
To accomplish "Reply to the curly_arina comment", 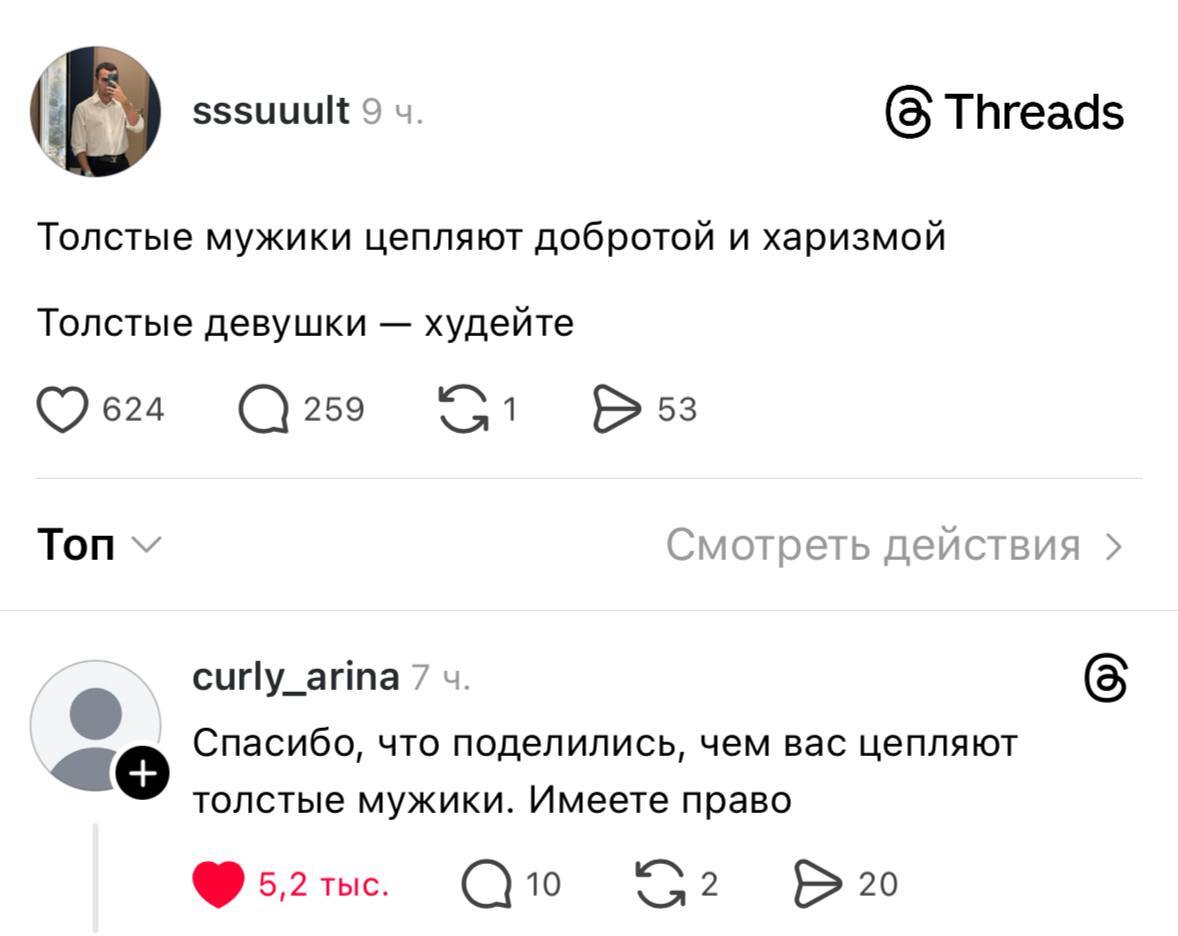I will pos(486,884).
